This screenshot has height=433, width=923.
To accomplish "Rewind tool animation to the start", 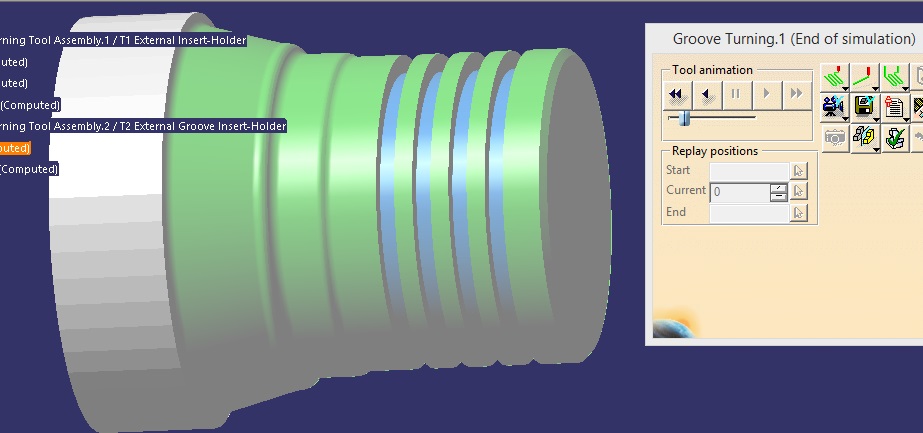I will 677,94.
